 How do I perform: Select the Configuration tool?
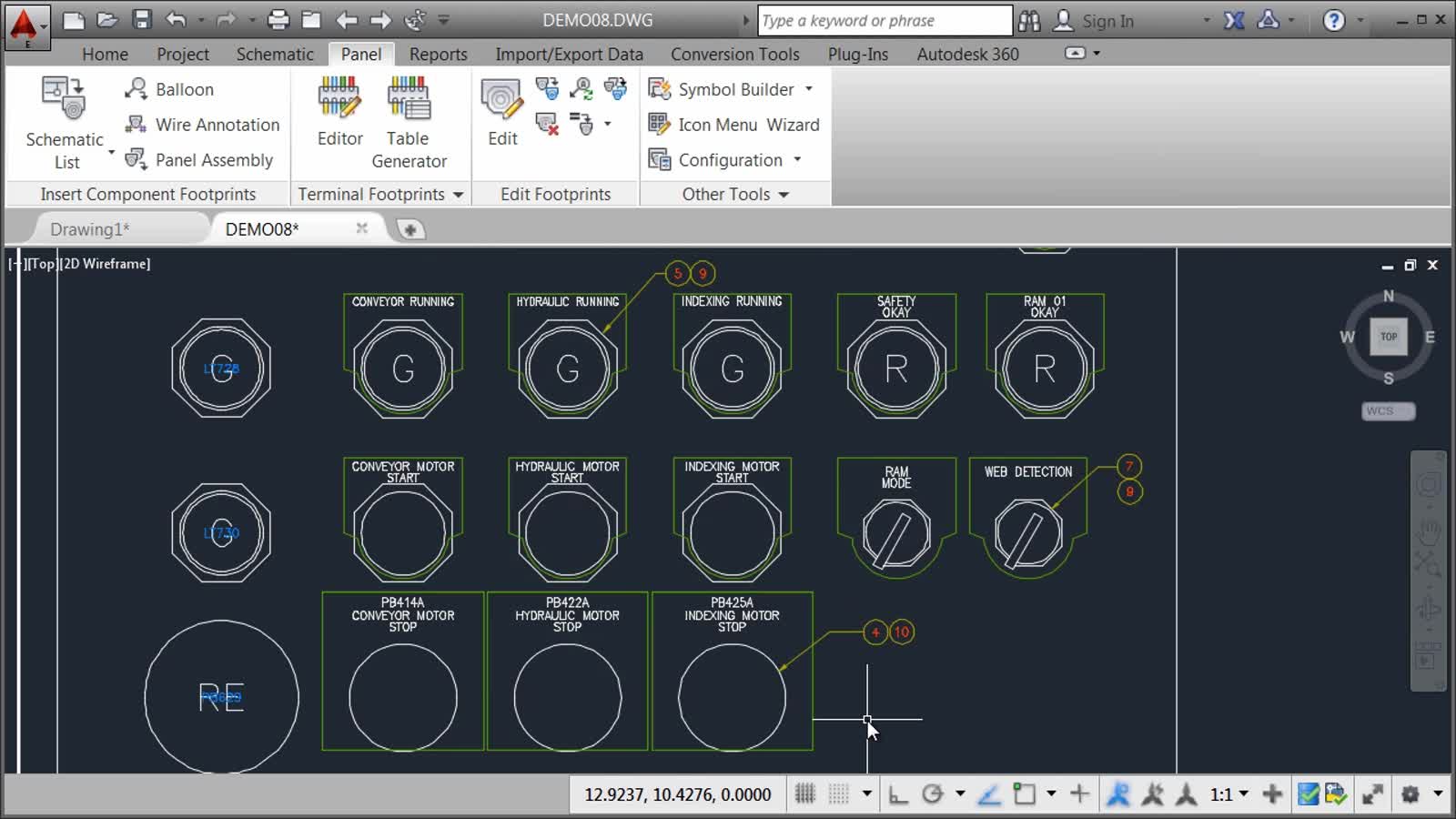(x=728, y=160)
